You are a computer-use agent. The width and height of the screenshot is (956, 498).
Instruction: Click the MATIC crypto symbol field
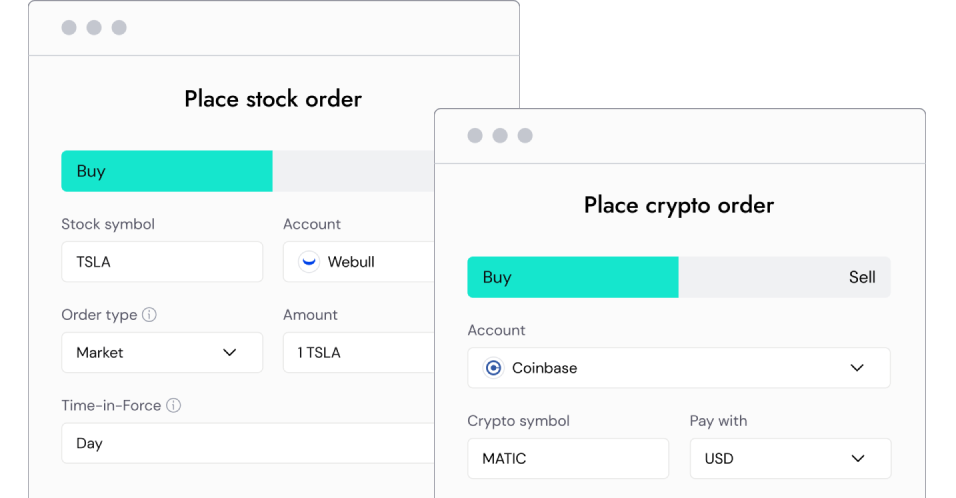pyautogui.click(x=568, y=459)
